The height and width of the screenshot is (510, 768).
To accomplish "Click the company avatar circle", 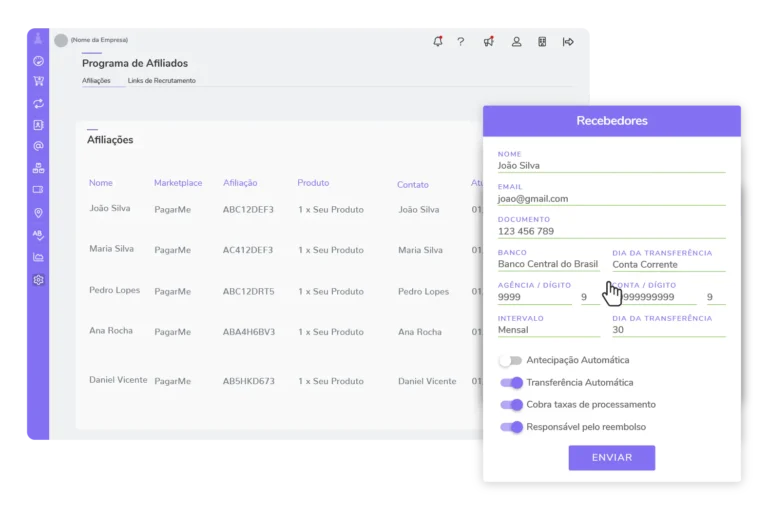I will tap(61, 40).
